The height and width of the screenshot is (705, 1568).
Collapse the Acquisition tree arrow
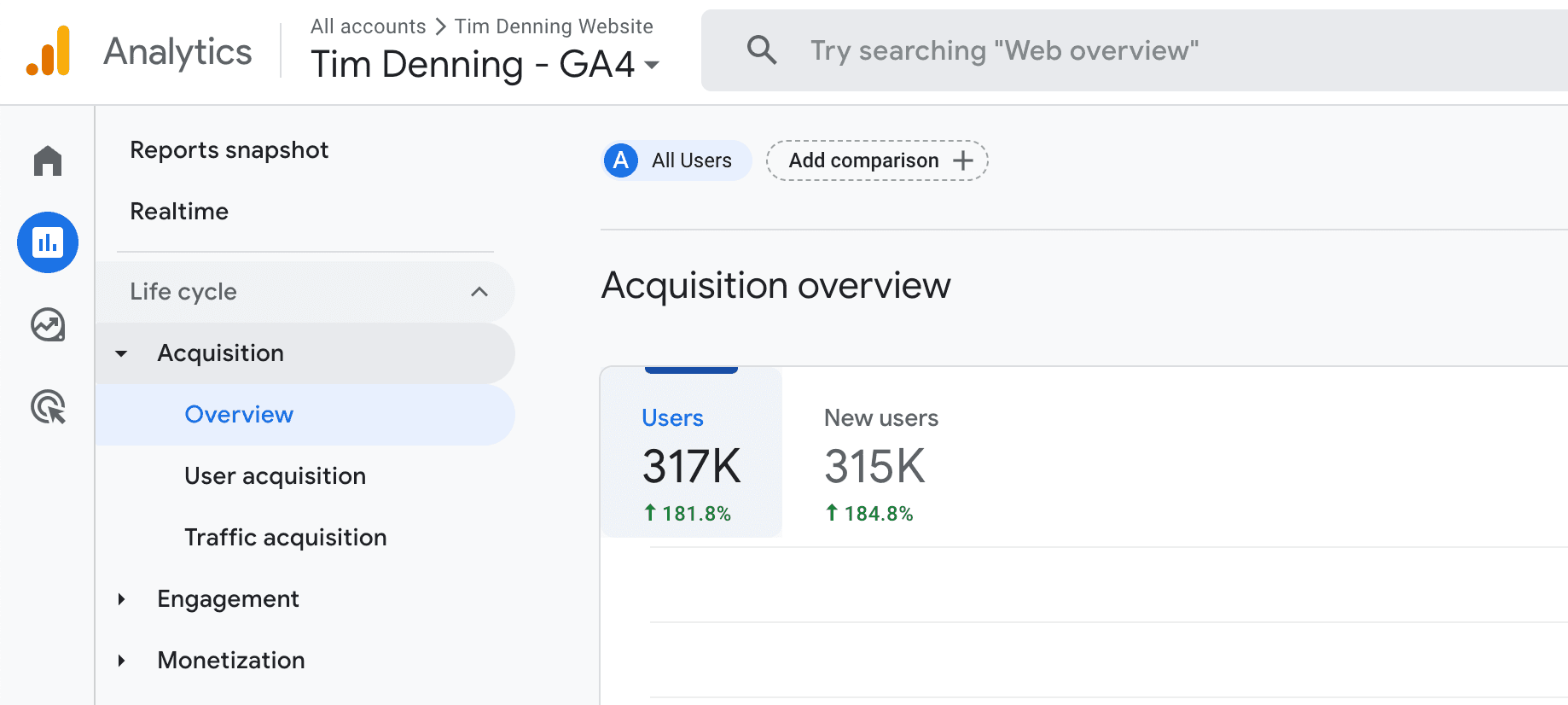click(121, 353)
